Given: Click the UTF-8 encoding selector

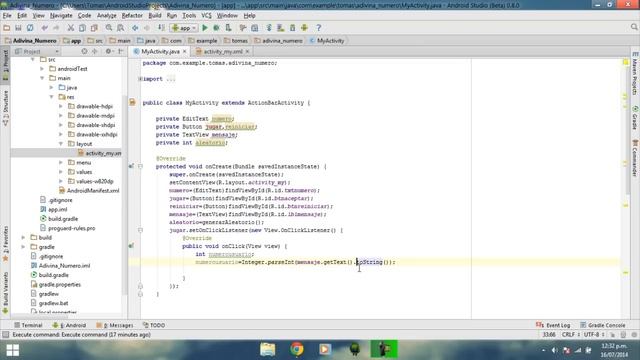Looking at the screenshot, I should coord(594,335).
